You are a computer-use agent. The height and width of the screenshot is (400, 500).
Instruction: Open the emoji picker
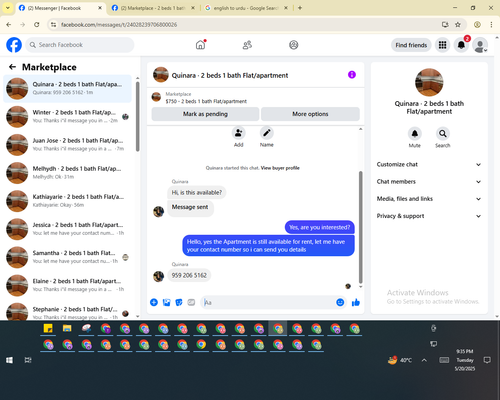point(340,302)
